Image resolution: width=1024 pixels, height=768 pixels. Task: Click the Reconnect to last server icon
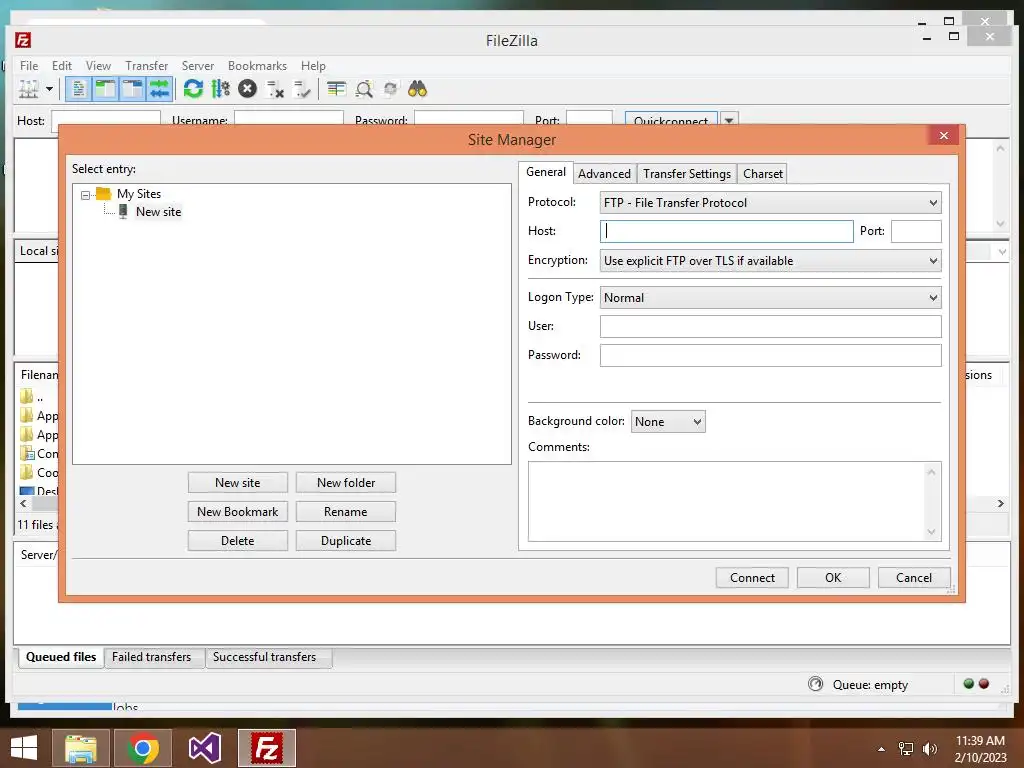[302, 89]
